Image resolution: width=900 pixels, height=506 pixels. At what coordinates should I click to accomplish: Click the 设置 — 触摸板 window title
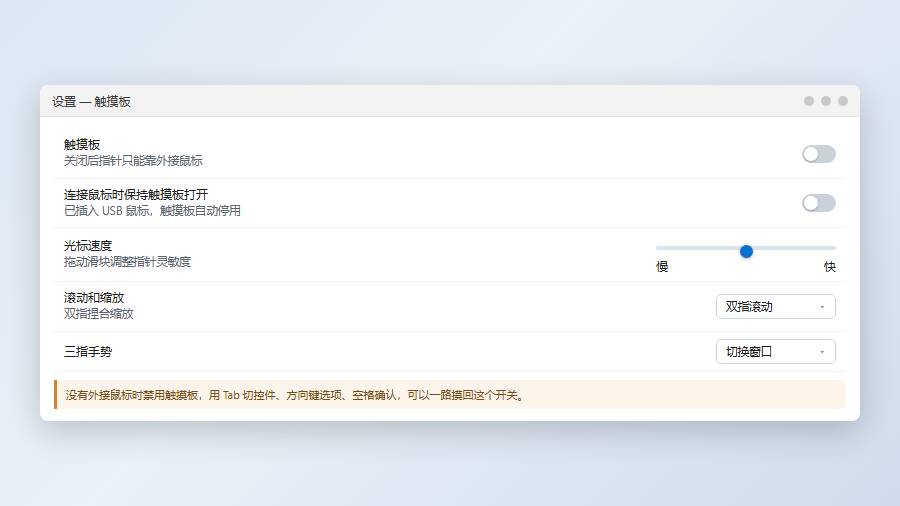tap(91, 102)
